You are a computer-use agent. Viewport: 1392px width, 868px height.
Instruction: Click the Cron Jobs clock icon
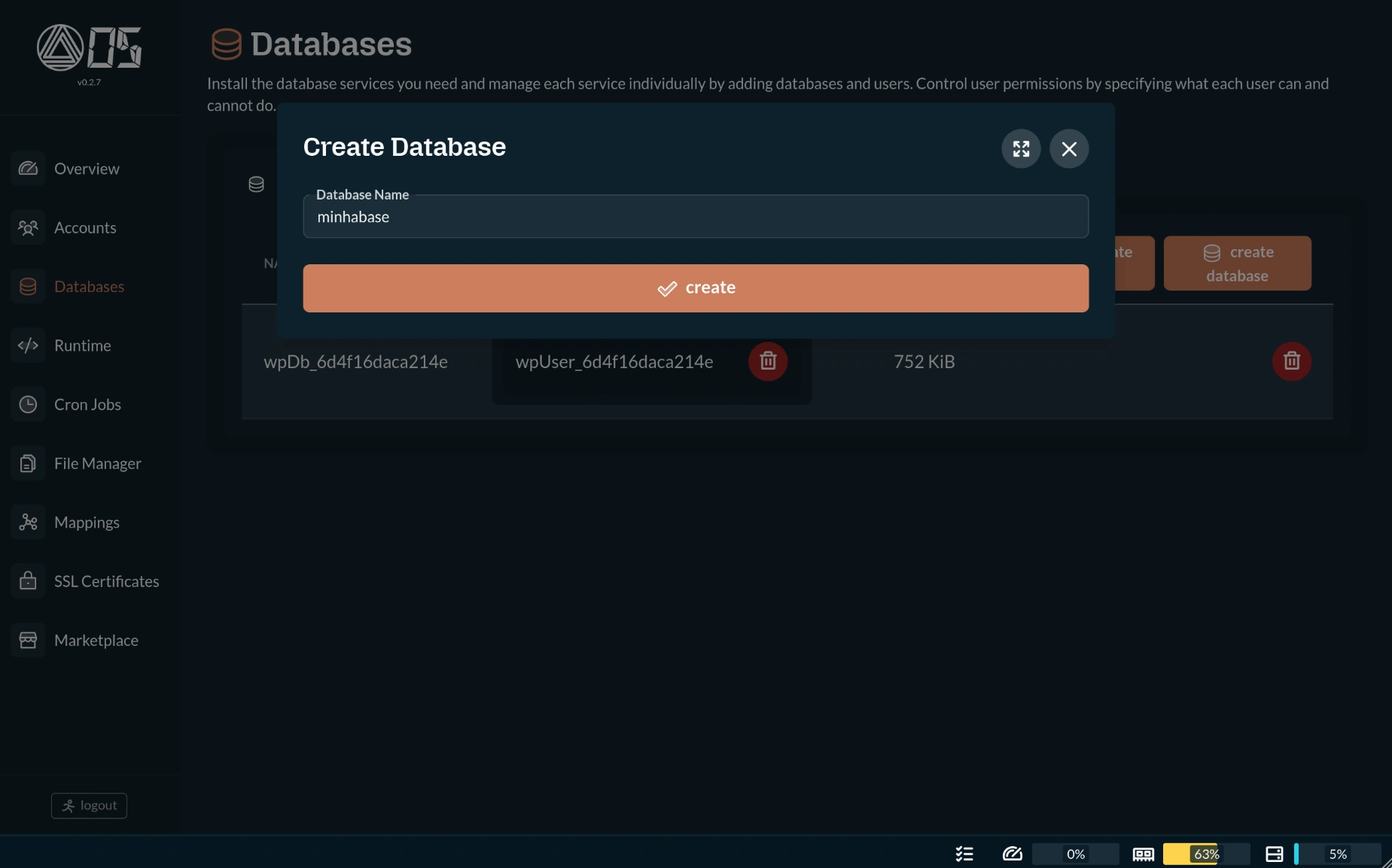(28, 404)
